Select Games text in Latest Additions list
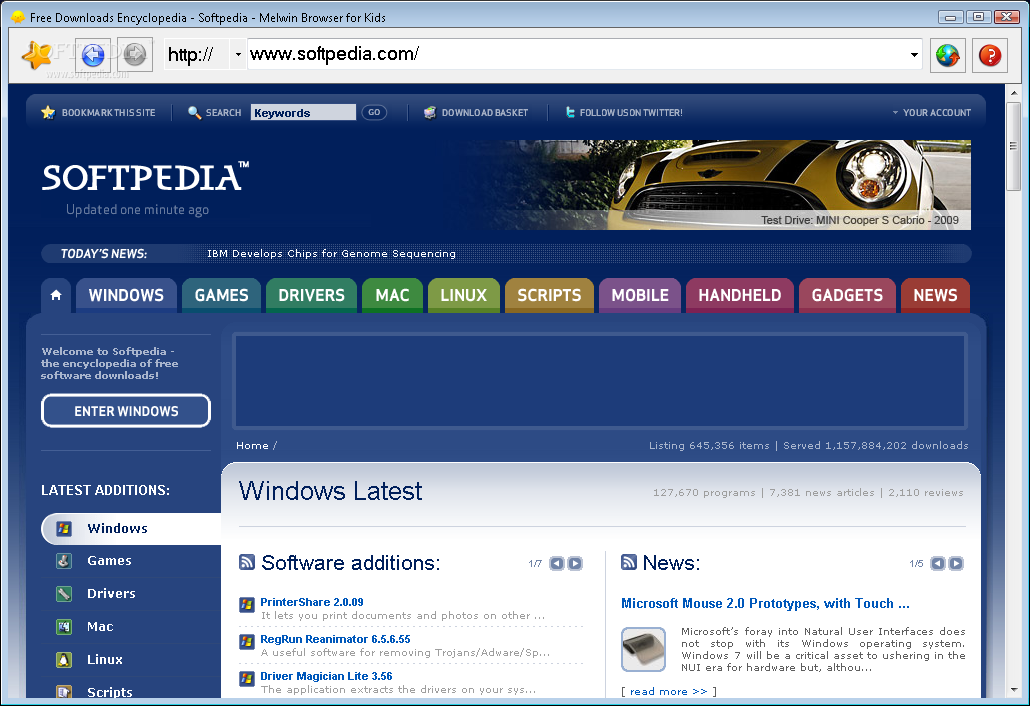The width and height of the screenshot is (1030, 706). click(109, 560)
